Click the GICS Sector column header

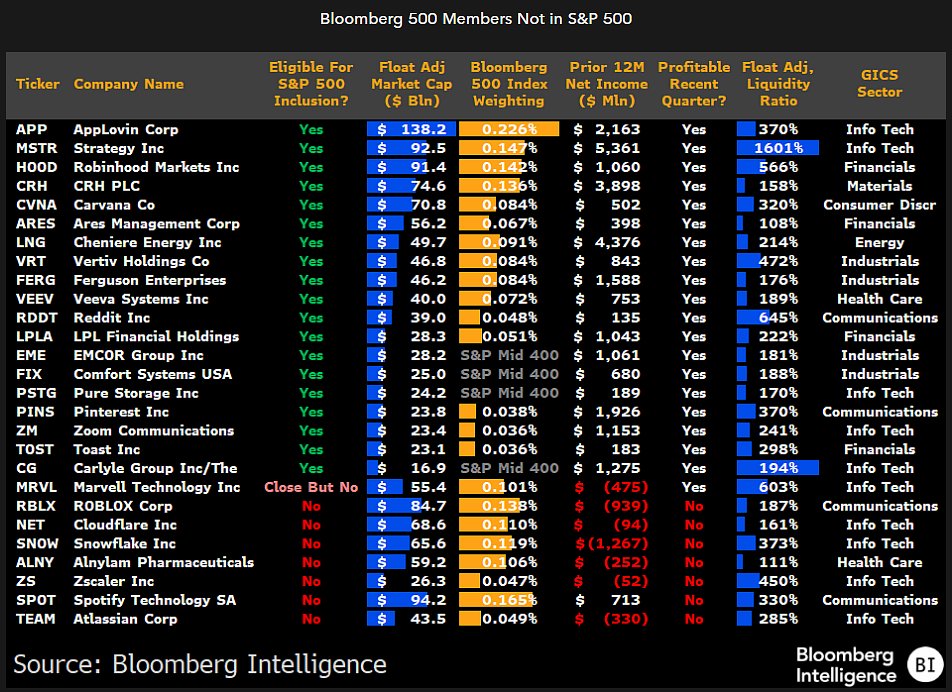point(879,84)
